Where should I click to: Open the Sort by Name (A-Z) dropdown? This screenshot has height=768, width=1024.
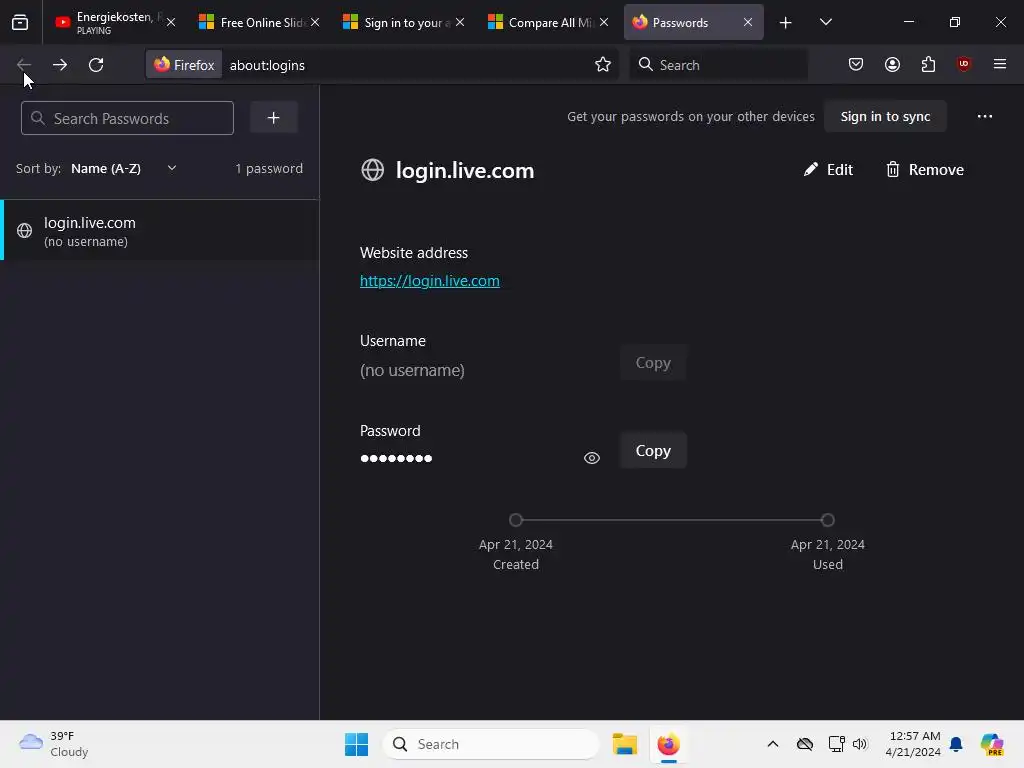[x=124, y=168]
